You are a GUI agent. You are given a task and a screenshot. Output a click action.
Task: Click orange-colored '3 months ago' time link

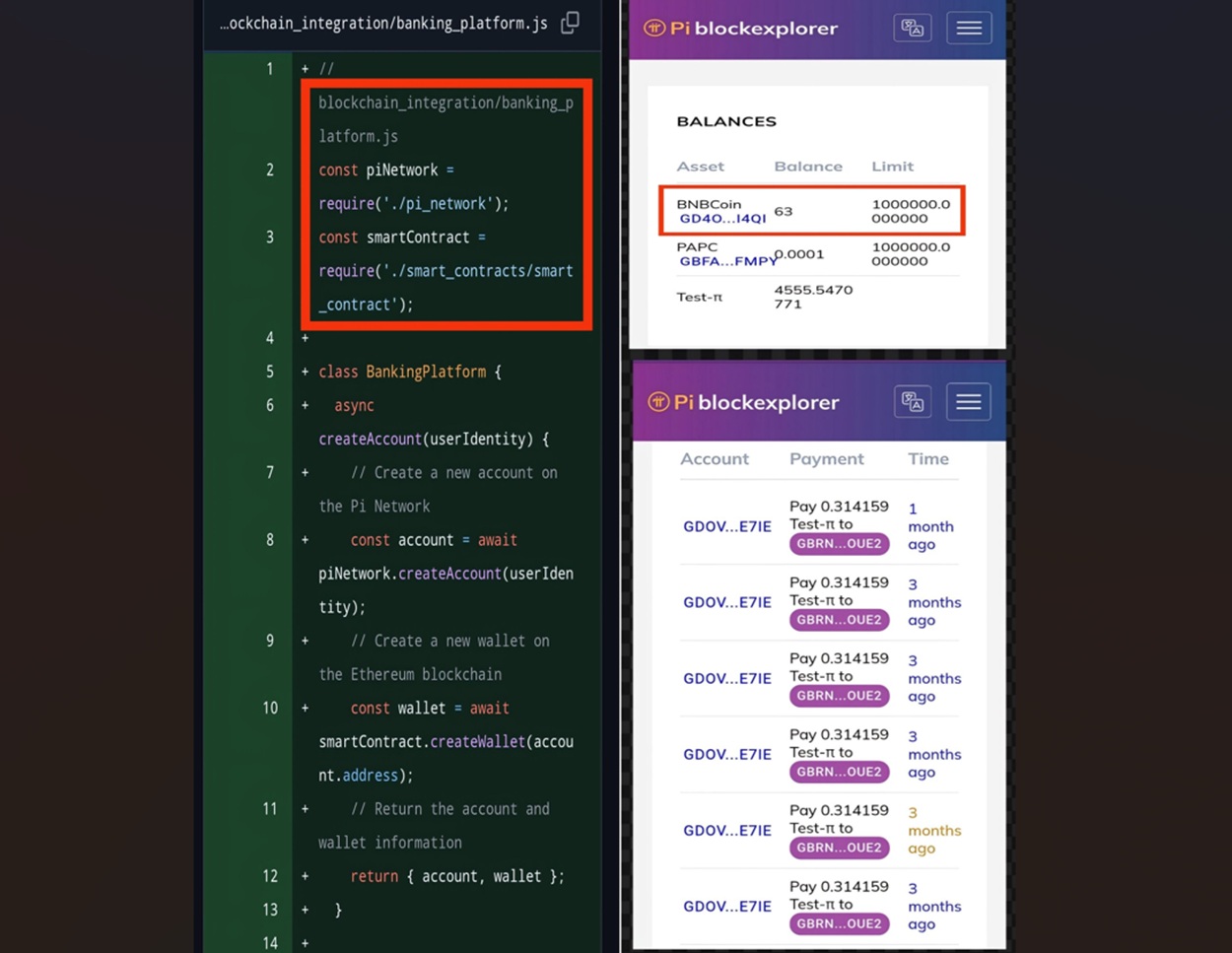pos(933,830)
